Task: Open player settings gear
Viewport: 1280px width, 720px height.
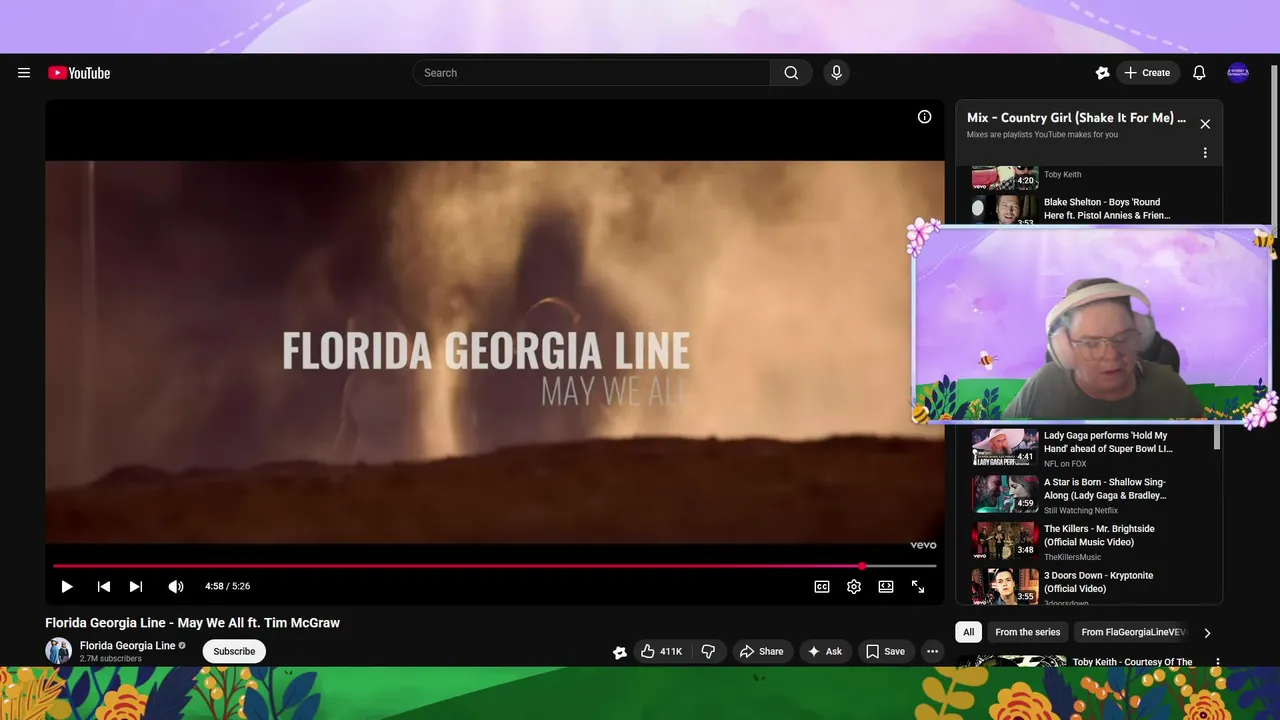Action: pos(854,587)
